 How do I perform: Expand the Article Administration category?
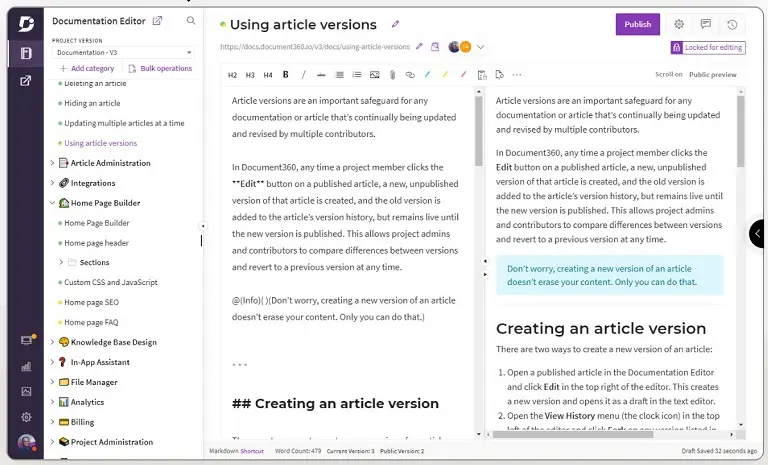click(52, 163)
